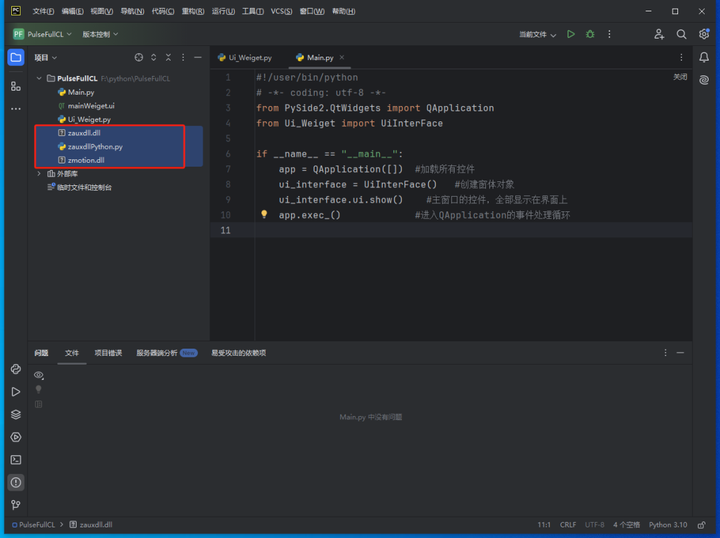The width and height of the screenshot is (720, 538).
Task: Open the Project view dropdown
Action: coord(45,57)
